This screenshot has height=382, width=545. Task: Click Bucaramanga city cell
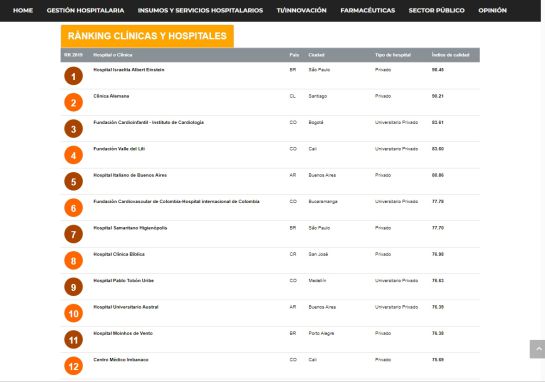click(x=323, y=202)
